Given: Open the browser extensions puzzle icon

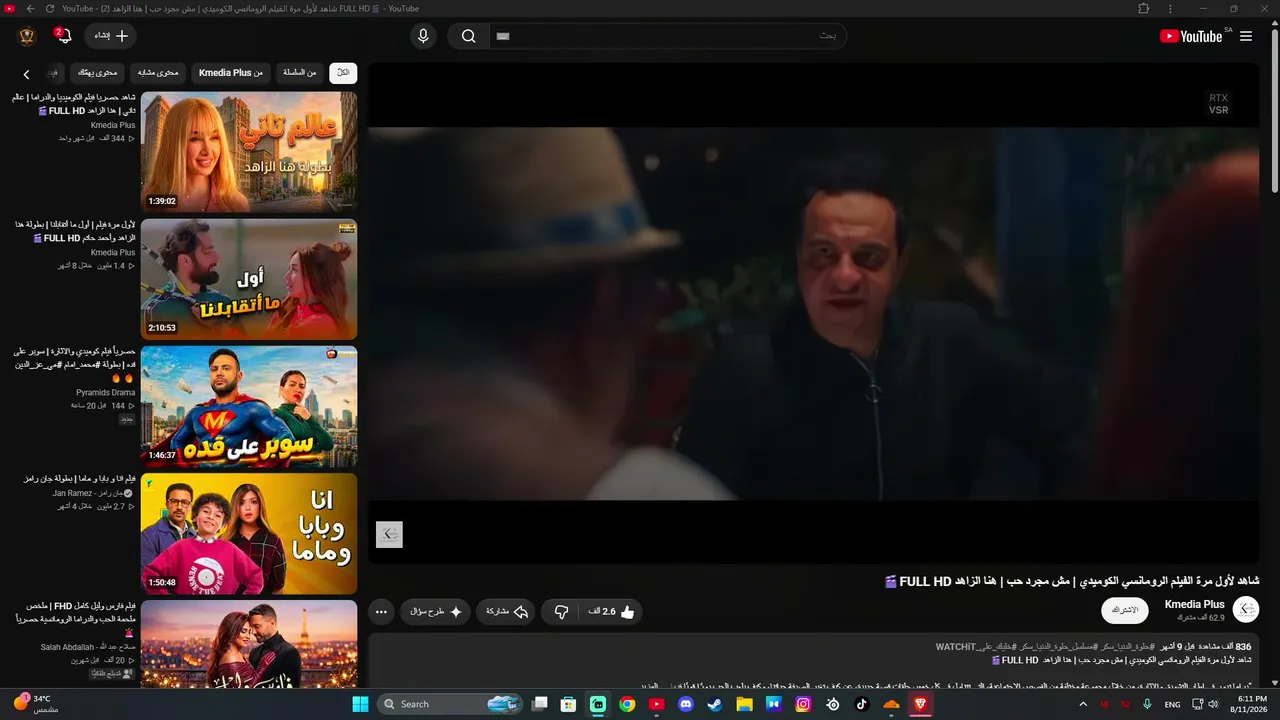Looking at the screenshot, I should click(1144, 8).
